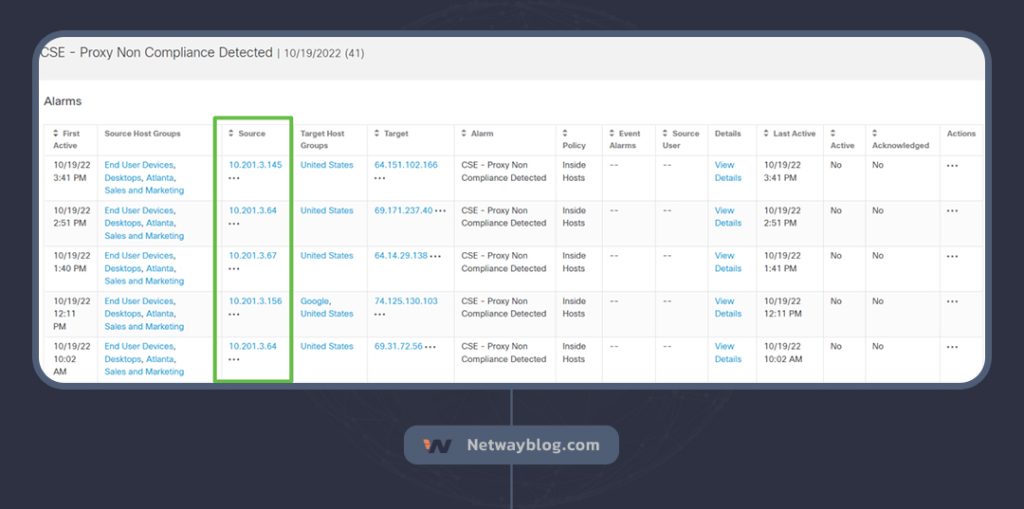Viewport: 1024px width, 509px height.
Task: Open actions menu for the last alarm row
Action: point(952,347)
